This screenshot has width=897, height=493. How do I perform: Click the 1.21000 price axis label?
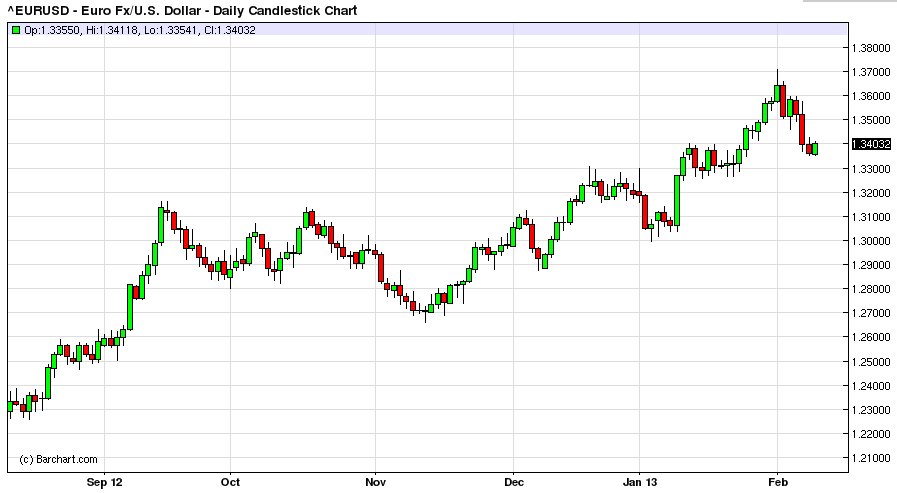[x=871, y=458]
